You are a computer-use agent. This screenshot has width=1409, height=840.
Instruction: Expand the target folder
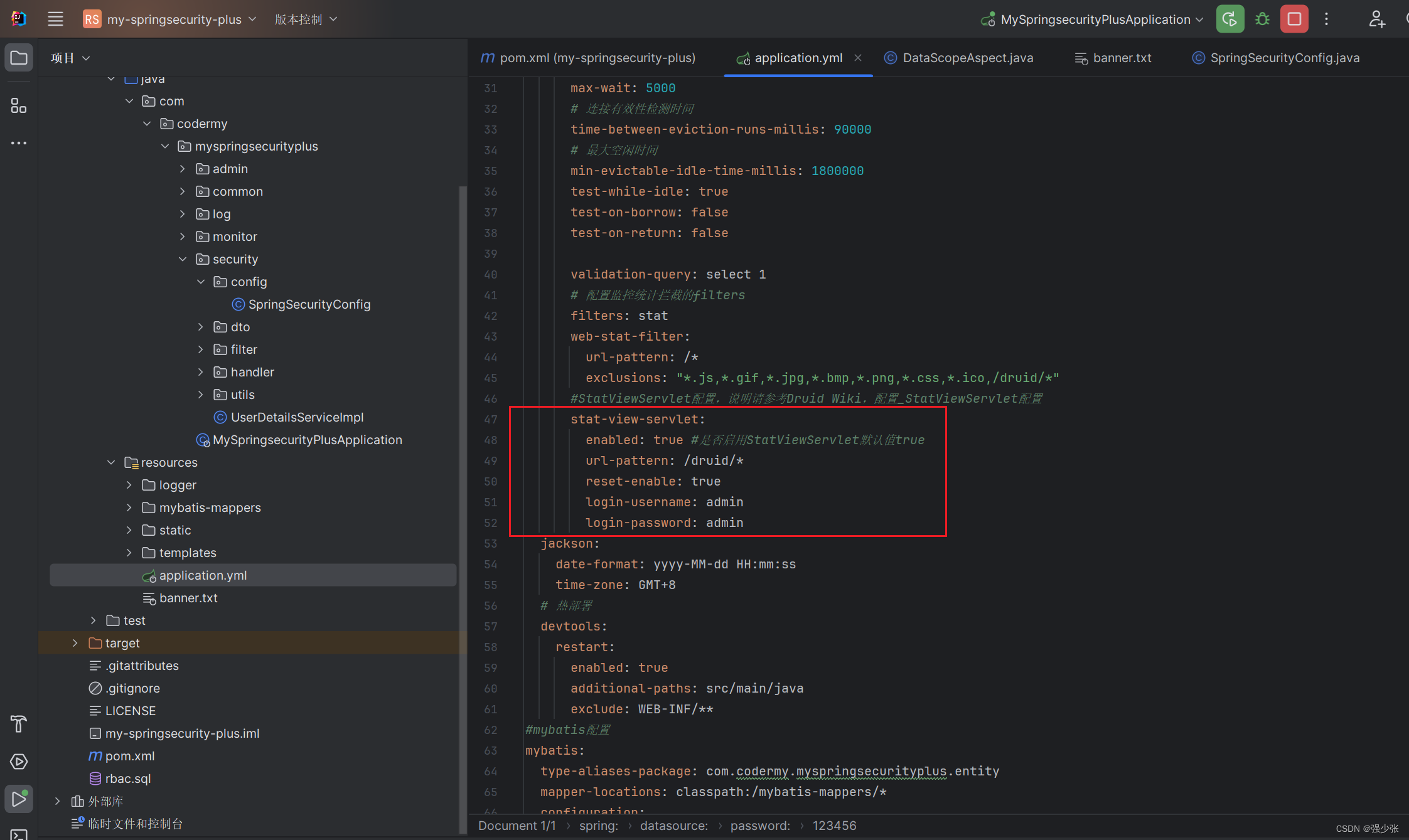75,643
